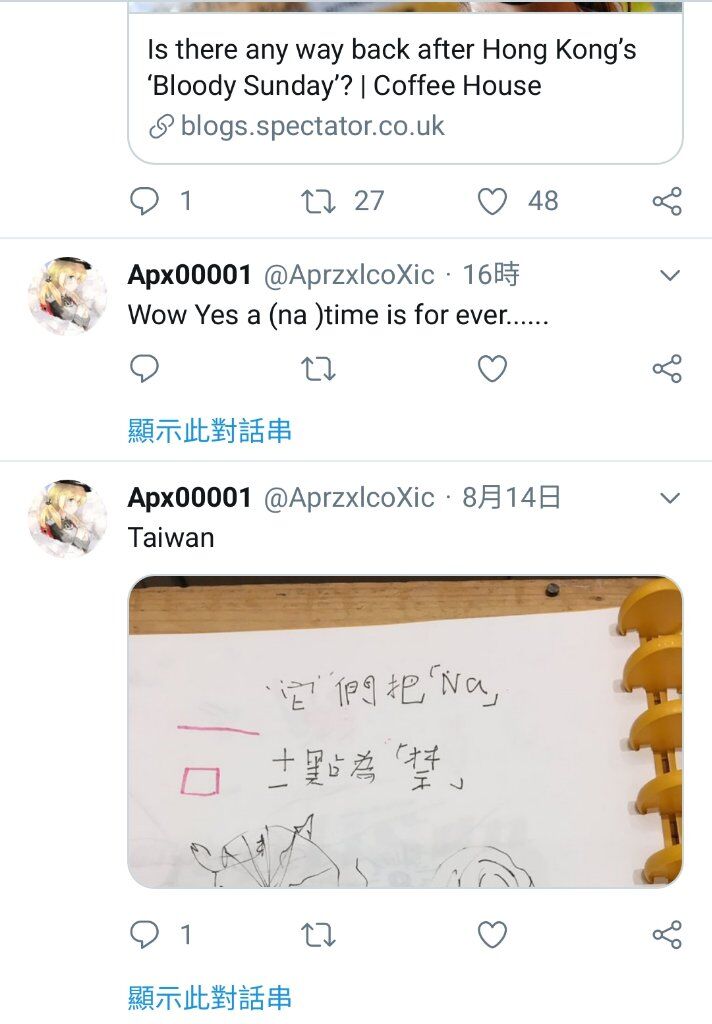712x1024 pixels.
Task: Share the Taiwan tweet
Action: (667, 935)
